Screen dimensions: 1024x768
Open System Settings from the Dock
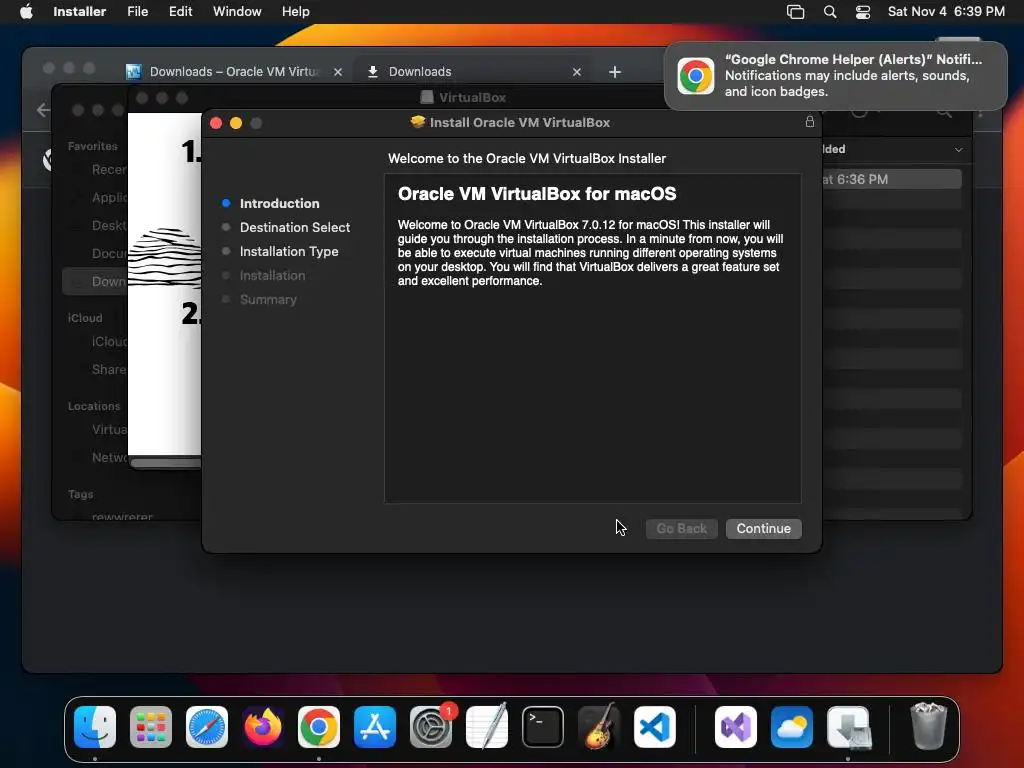(431, 727)
